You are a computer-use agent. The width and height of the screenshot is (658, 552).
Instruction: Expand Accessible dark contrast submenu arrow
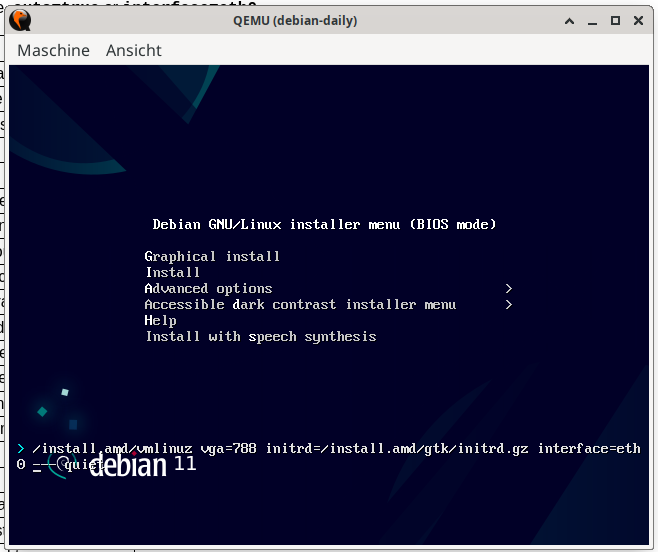tap(509, 304)
